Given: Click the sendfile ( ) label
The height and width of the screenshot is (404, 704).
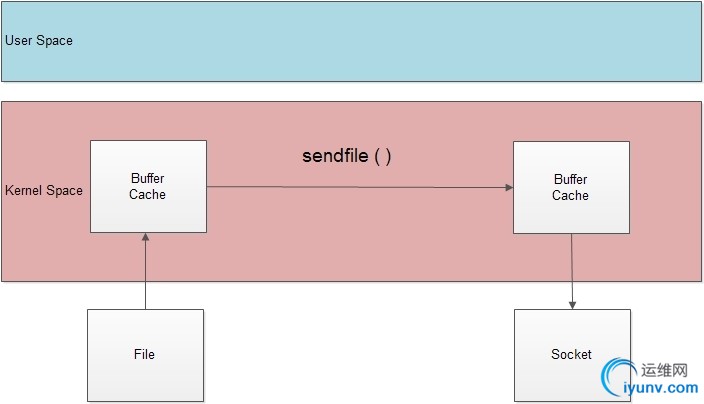Looking at the screenshot, I should [x=347, y=156].
